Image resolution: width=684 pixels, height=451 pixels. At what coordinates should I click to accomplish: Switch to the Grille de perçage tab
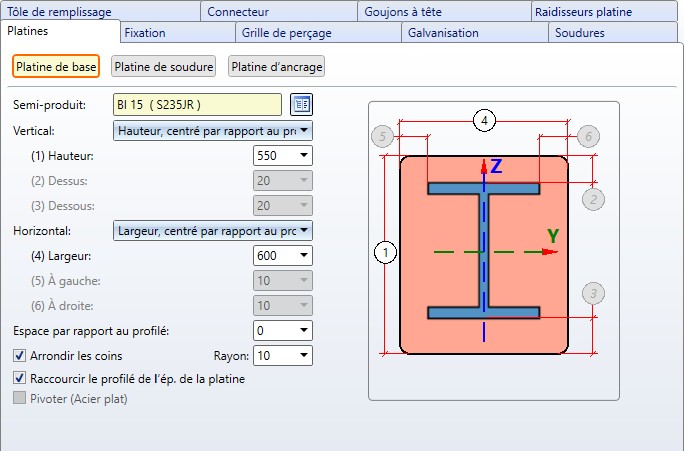(286, 33)
